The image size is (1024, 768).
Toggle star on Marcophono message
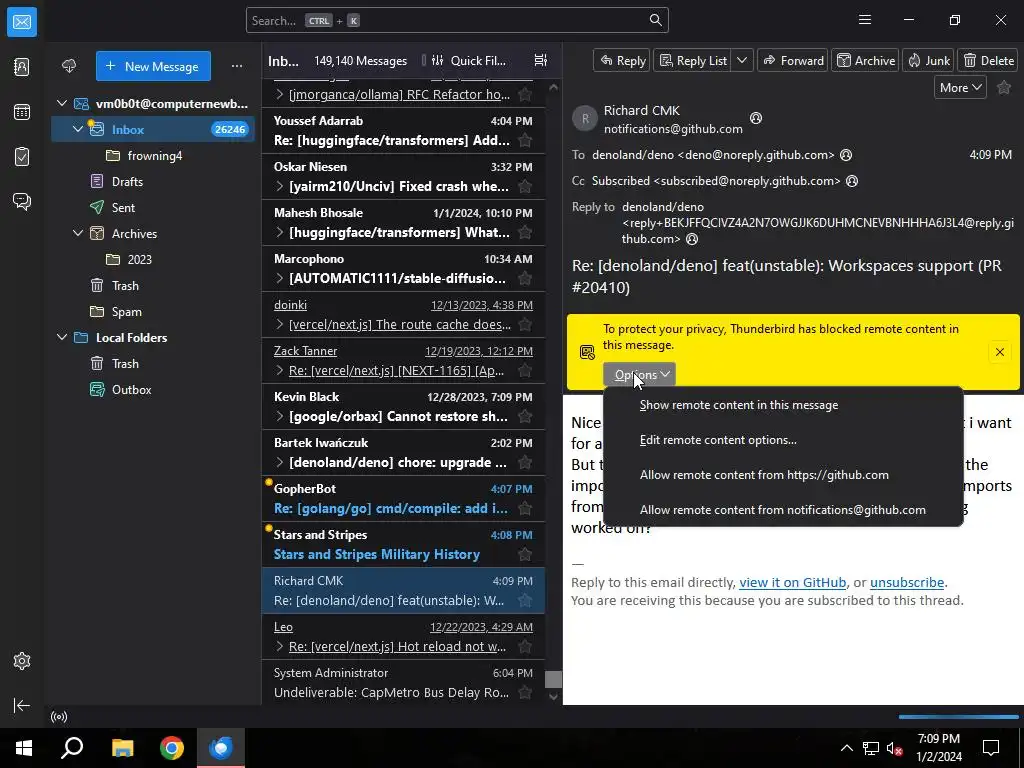point(524,278)
